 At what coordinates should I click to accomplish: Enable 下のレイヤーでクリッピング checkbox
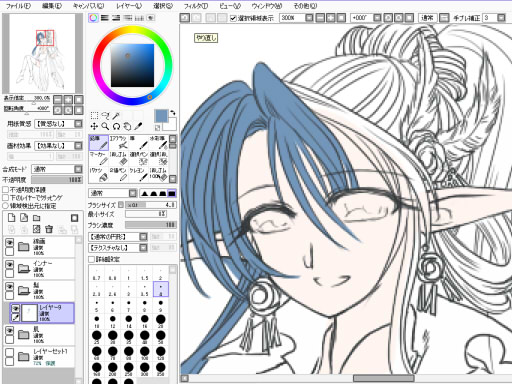(x=5, y=198)
